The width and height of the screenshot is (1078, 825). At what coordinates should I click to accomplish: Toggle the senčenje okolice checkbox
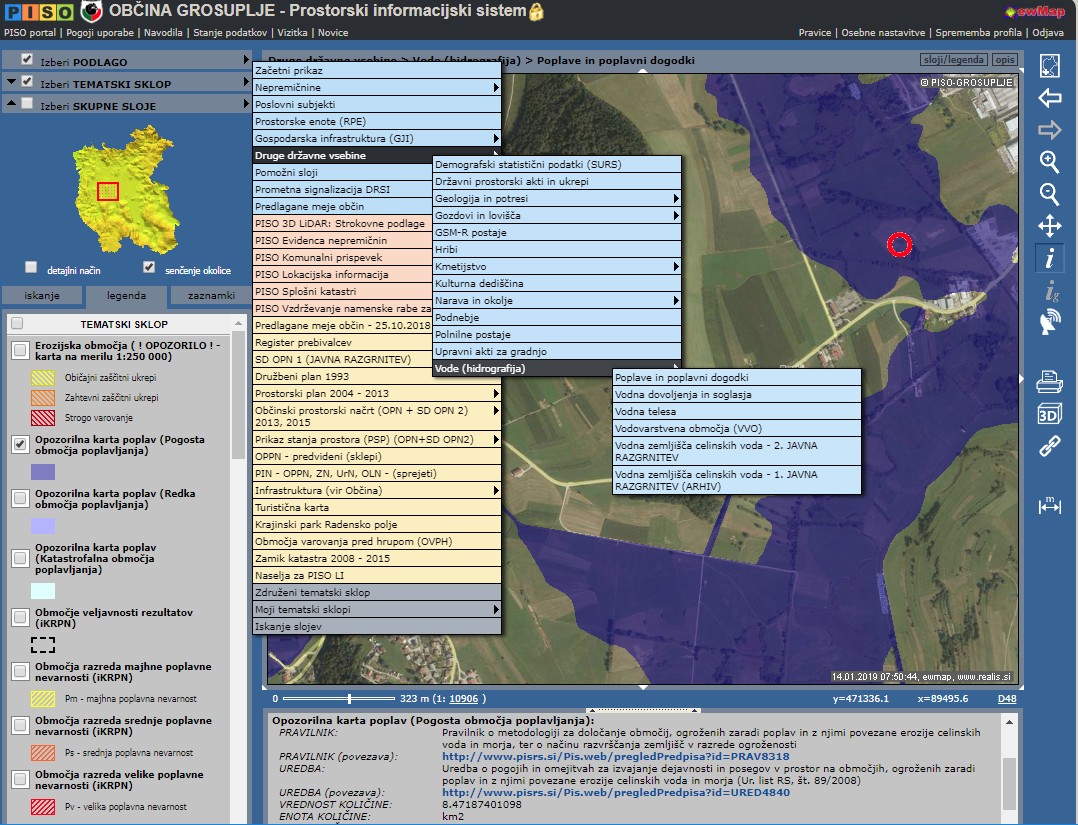(149, 268)
